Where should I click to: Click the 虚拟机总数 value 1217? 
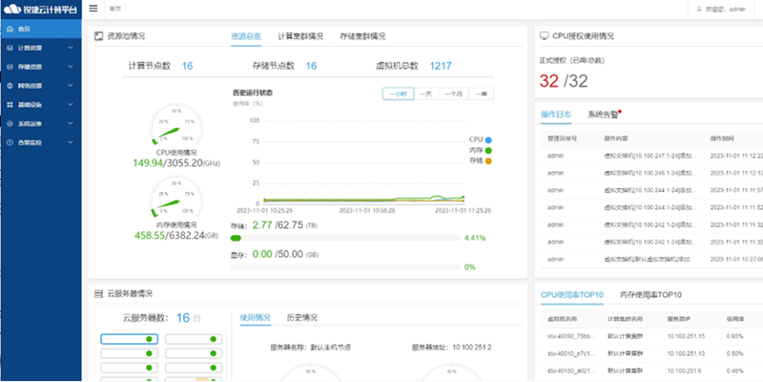point(440,66)
